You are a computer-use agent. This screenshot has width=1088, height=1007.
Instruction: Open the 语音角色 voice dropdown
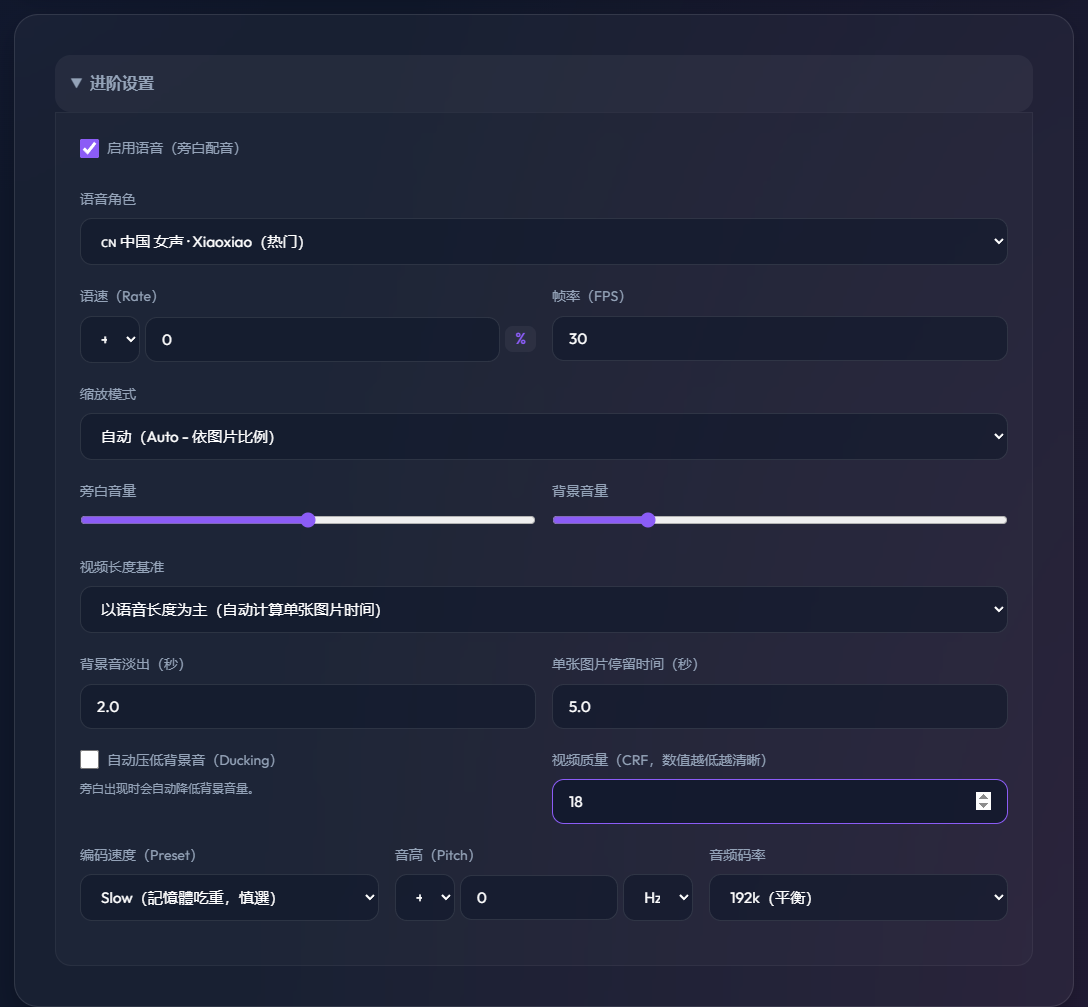pos(543,242)
